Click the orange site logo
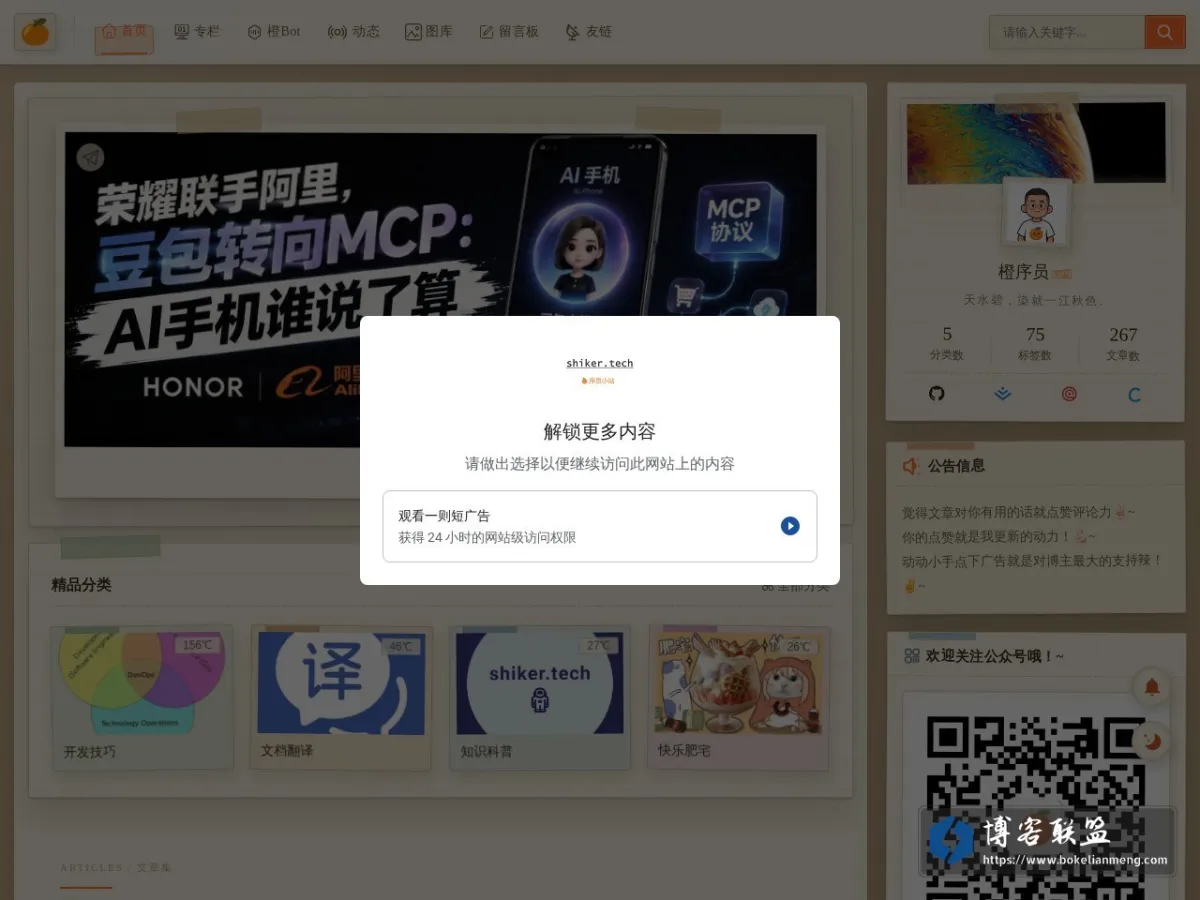 35,32
